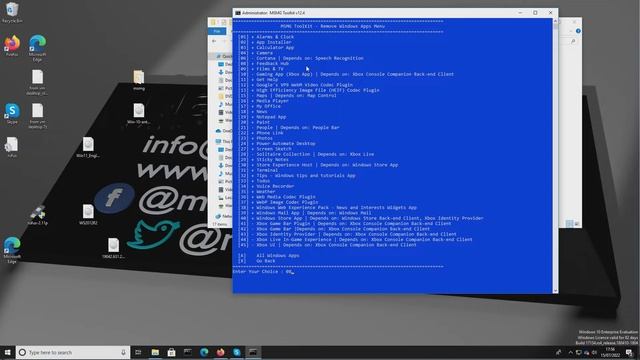Click the microphone icon in taskbar search
The height and width of the screenshot is (360, 640).
[x=123, y=352]
